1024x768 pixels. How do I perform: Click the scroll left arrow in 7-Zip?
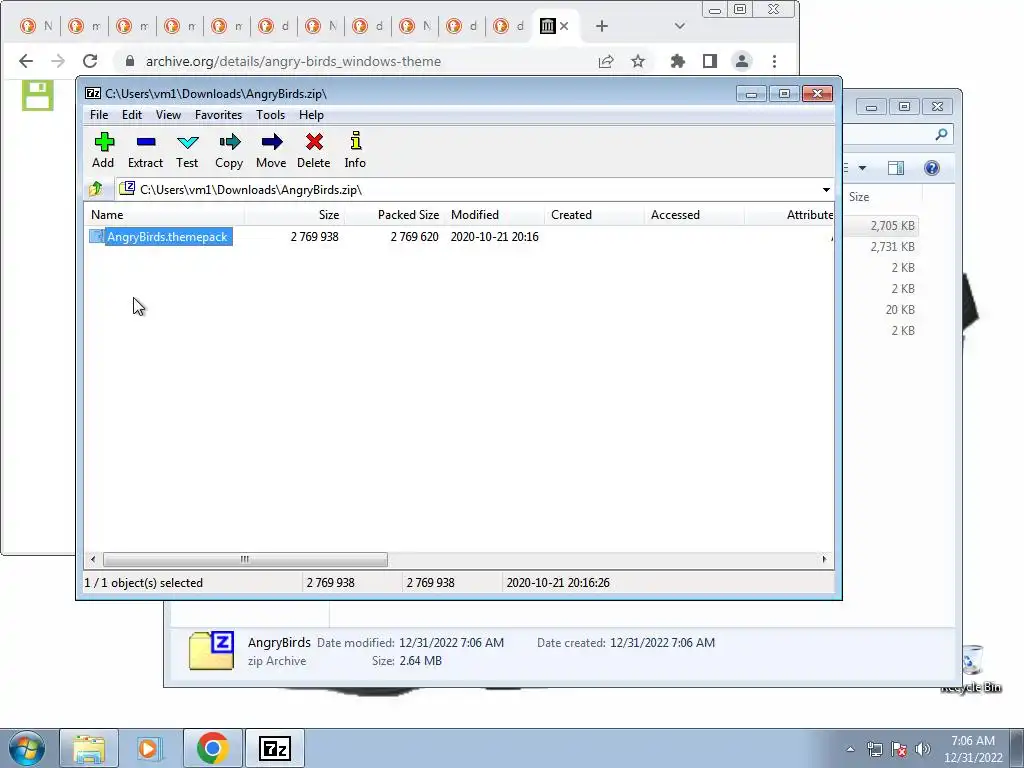[x=93, y=560]
